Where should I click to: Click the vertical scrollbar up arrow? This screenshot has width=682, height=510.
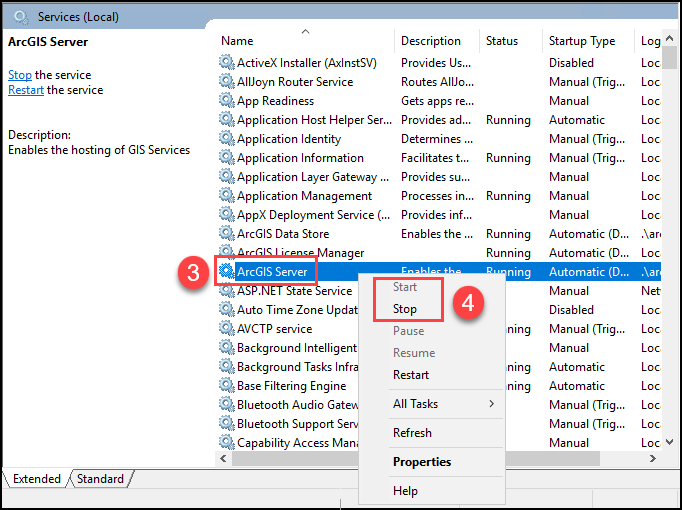[x=670, y=38]
